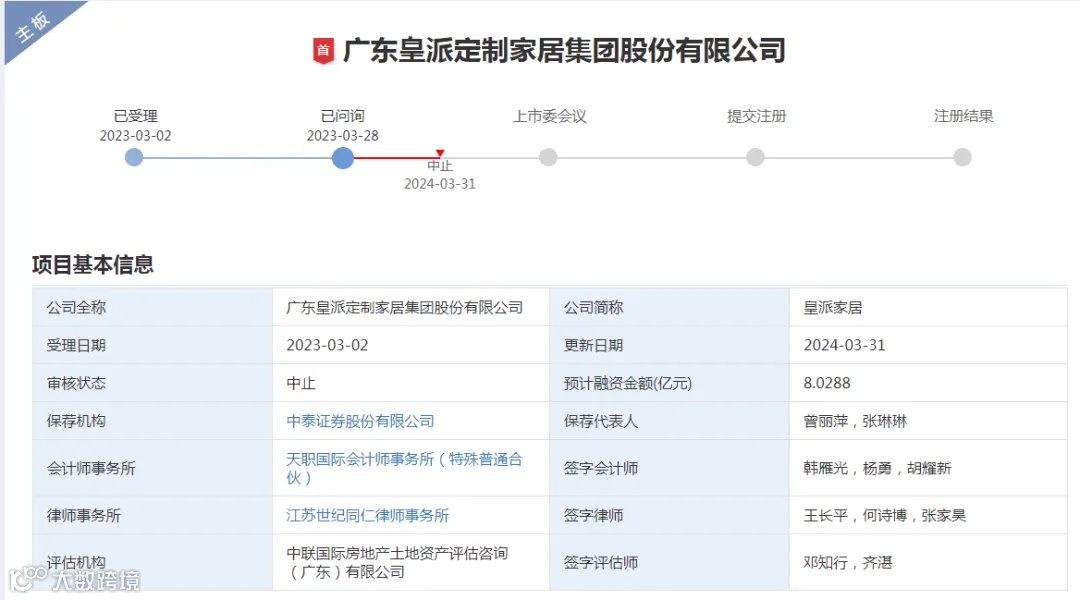The image size is (1080, 600).
Task: Click the 中止 label under the timeline
Action: click(x=439, y=166)
